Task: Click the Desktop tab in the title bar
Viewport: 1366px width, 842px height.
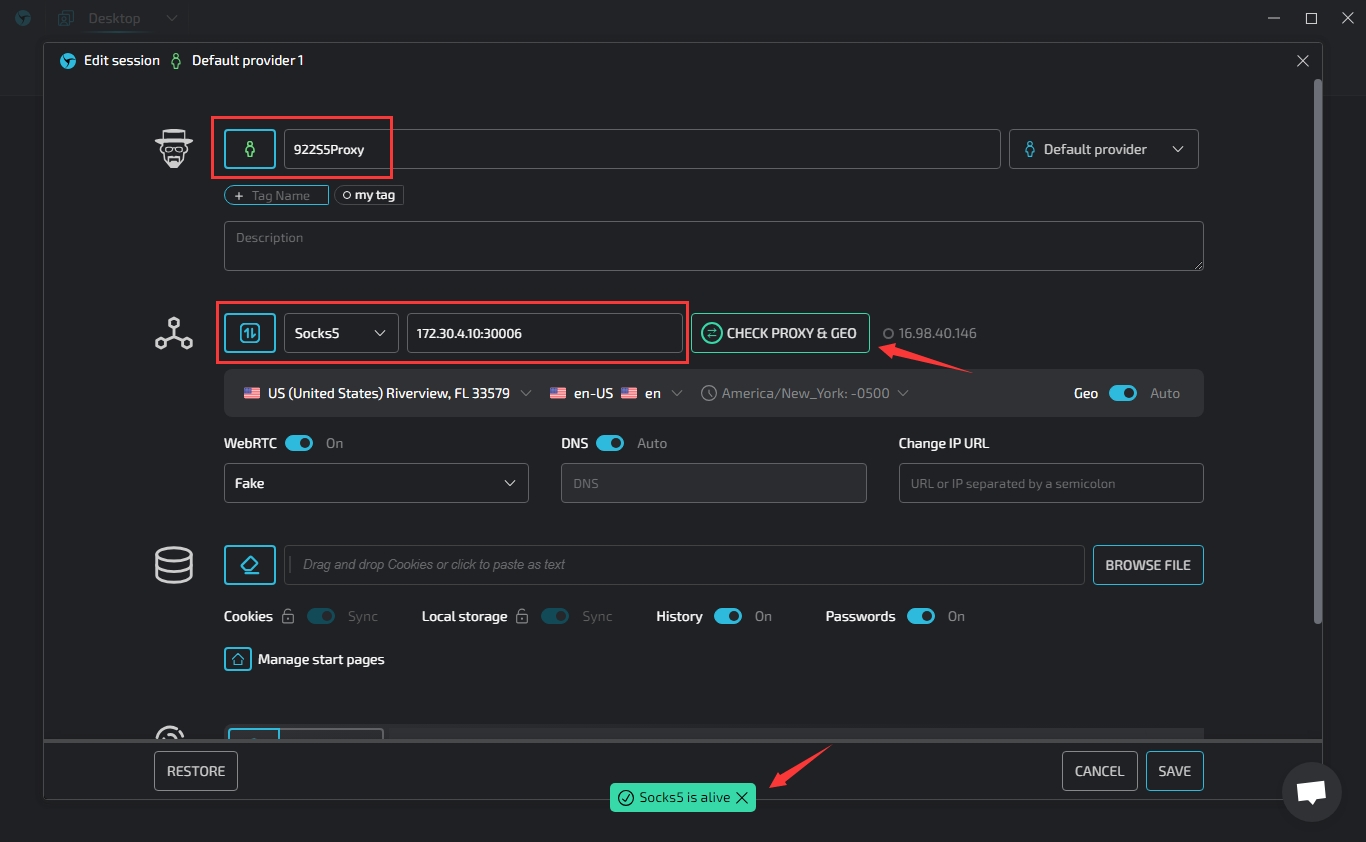Action: point(114,18)
